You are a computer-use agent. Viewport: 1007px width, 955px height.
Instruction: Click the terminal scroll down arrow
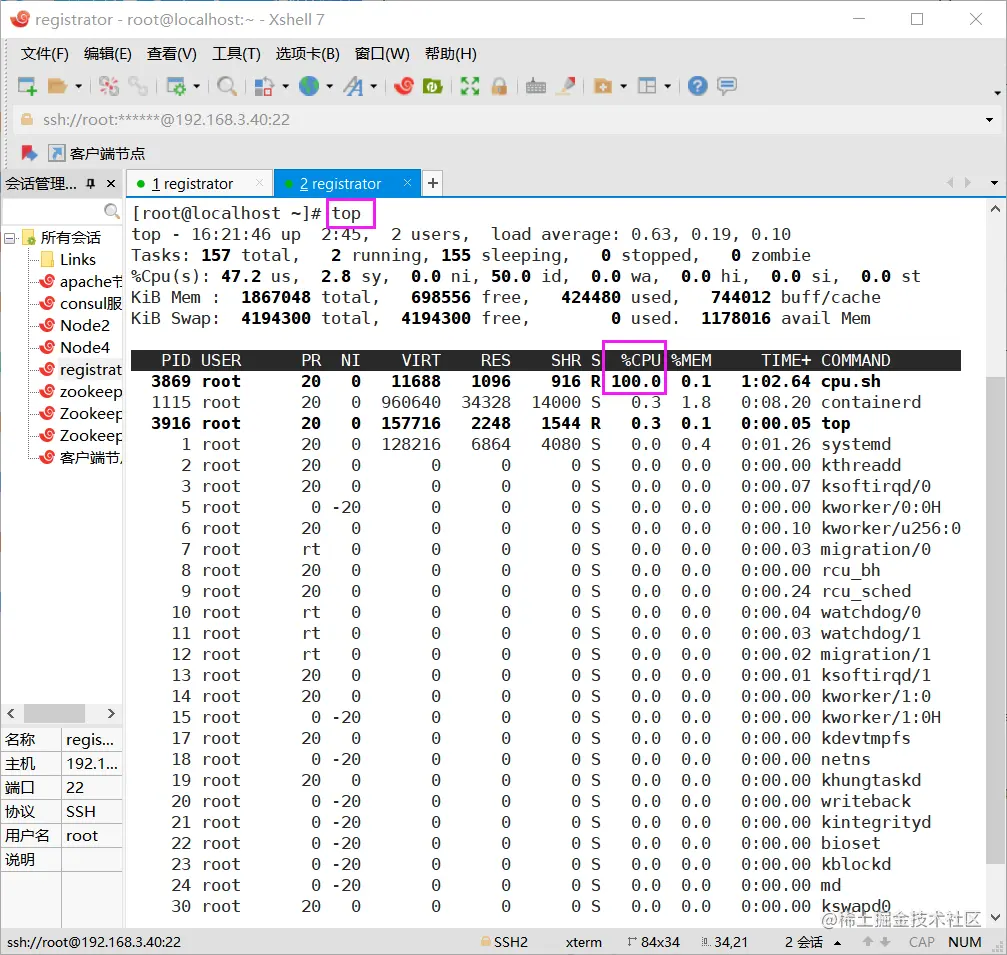(995, 917)
